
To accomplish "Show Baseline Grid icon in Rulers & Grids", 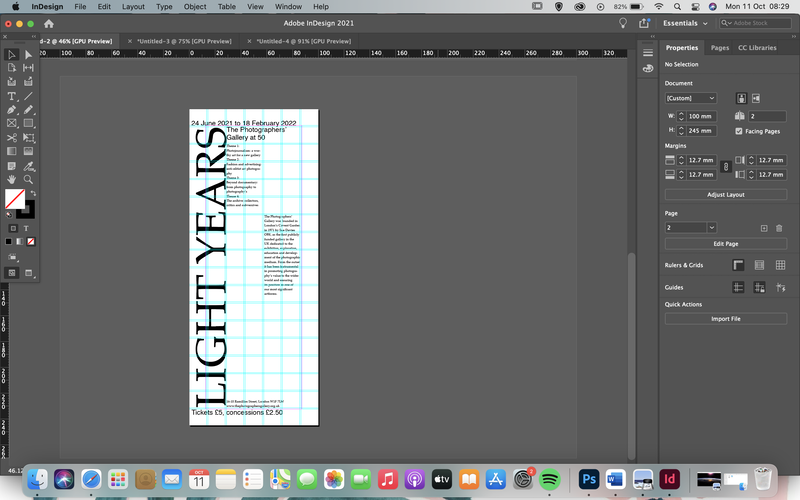I will coord(759,265).
